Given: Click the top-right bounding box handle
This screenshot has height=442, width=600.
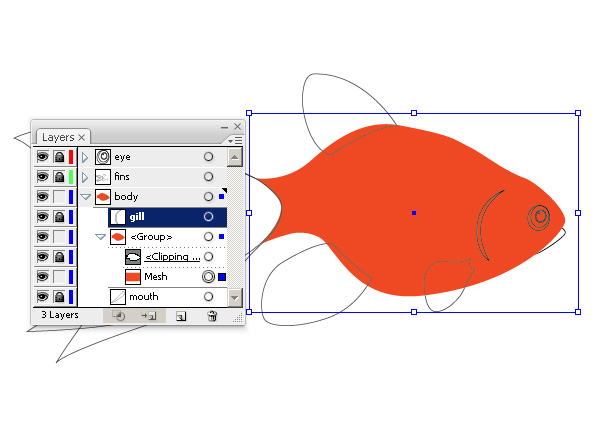Looking at the screenshot, I should (578, 113).
